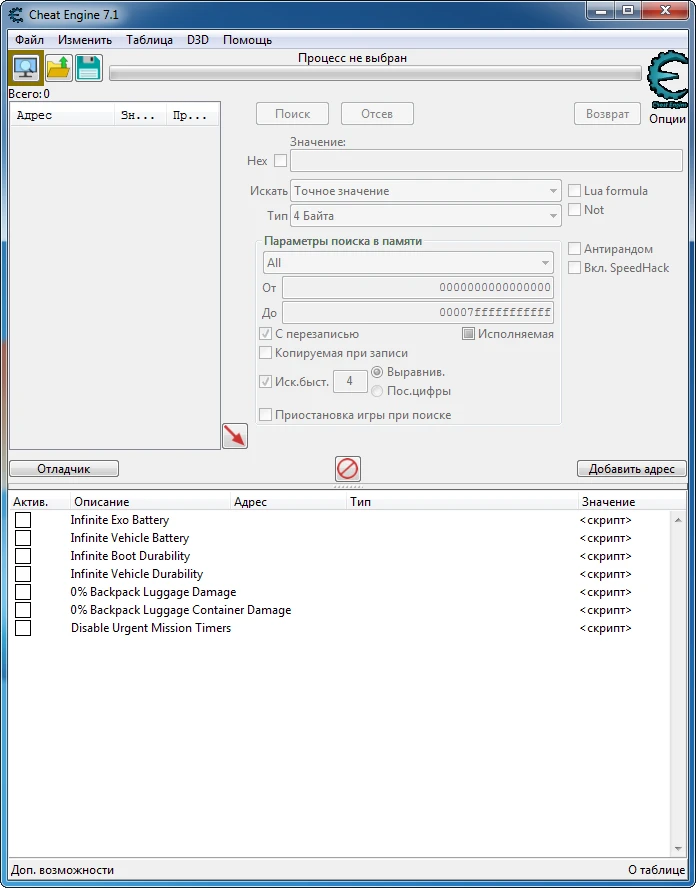Click the Тип column header in table

[x=460, y=502]
